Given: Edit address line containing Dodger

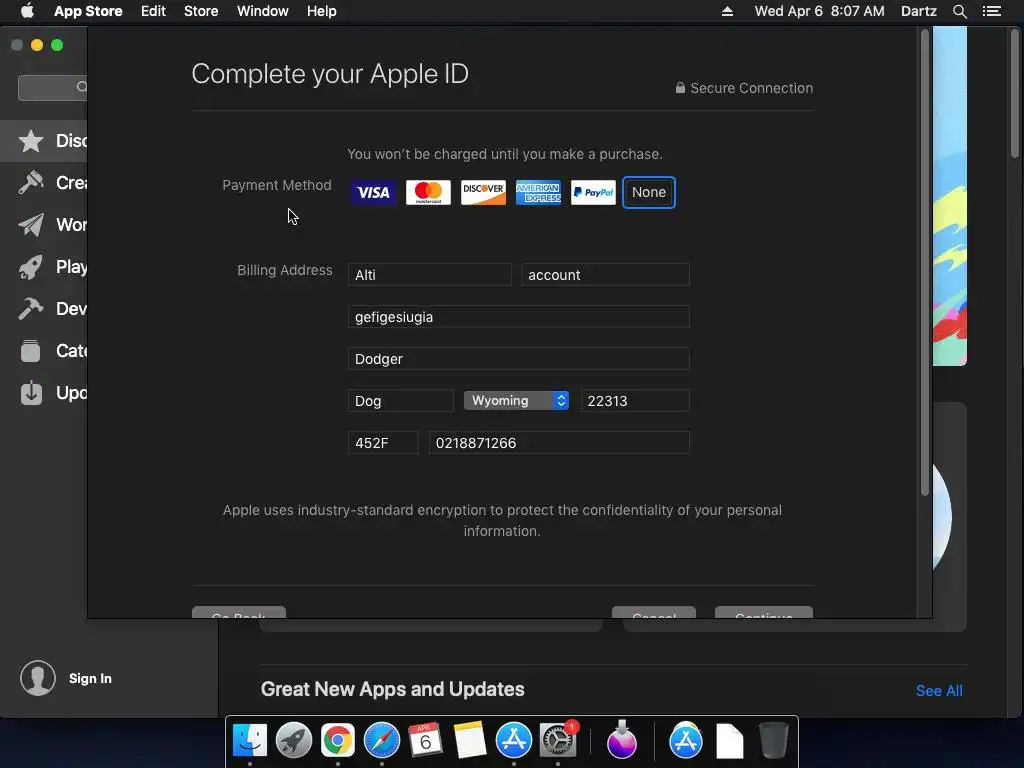Looking at the screenshot, I should pos(519,359).
